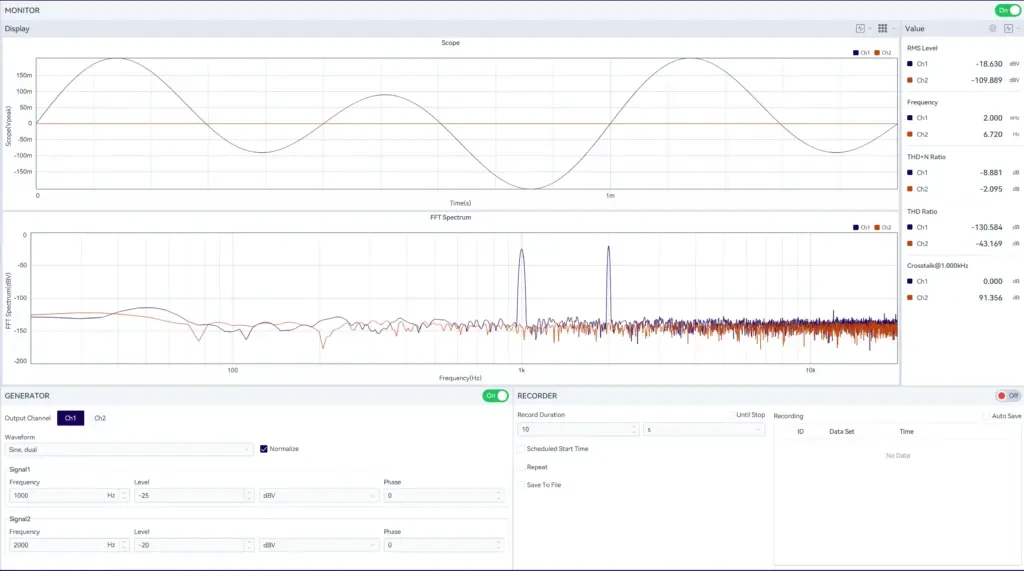This screenshot has width=1024, height=571.
Task: Select output channel Ch2 tab
Action: [x=100, y=418]
